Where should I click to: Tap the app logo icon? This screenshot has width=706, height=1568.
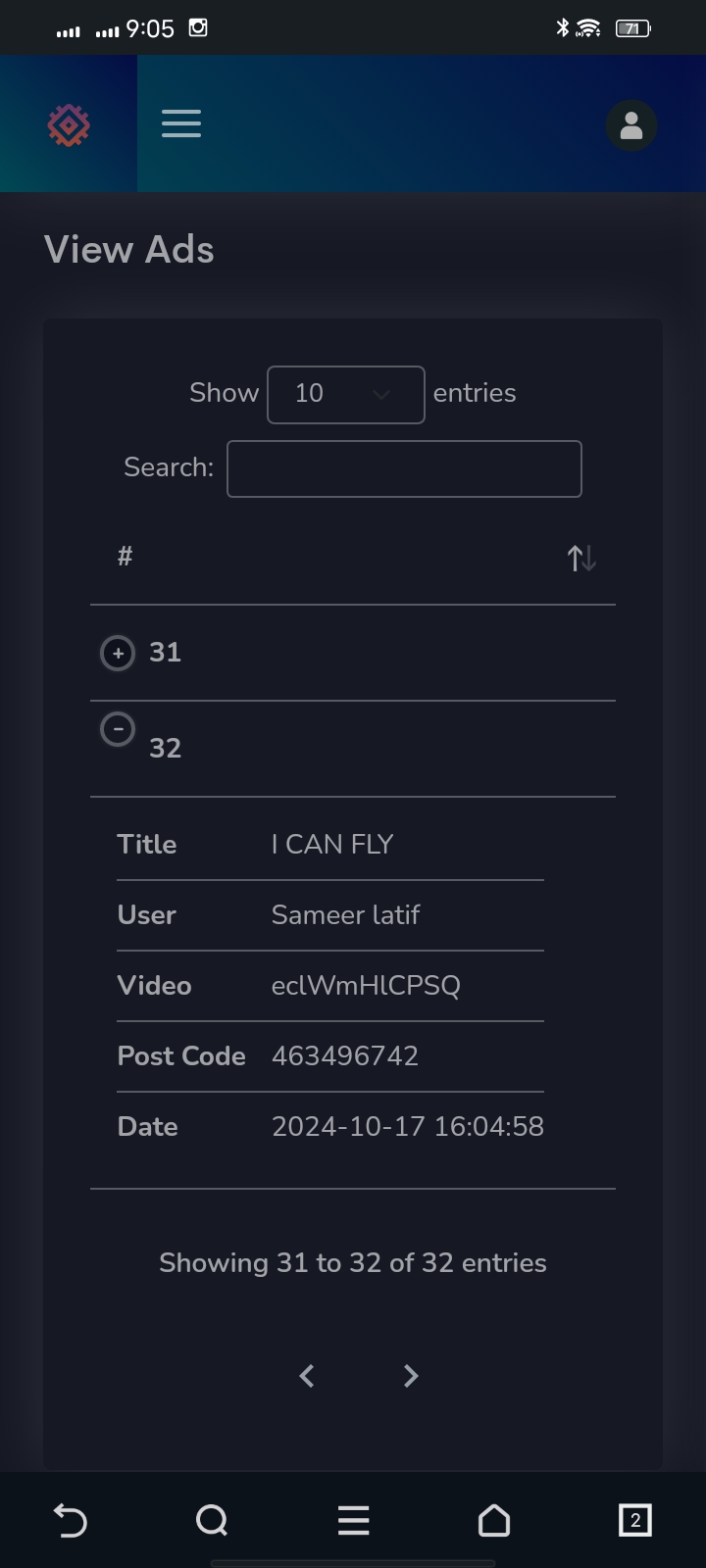(x=69, y=124)
